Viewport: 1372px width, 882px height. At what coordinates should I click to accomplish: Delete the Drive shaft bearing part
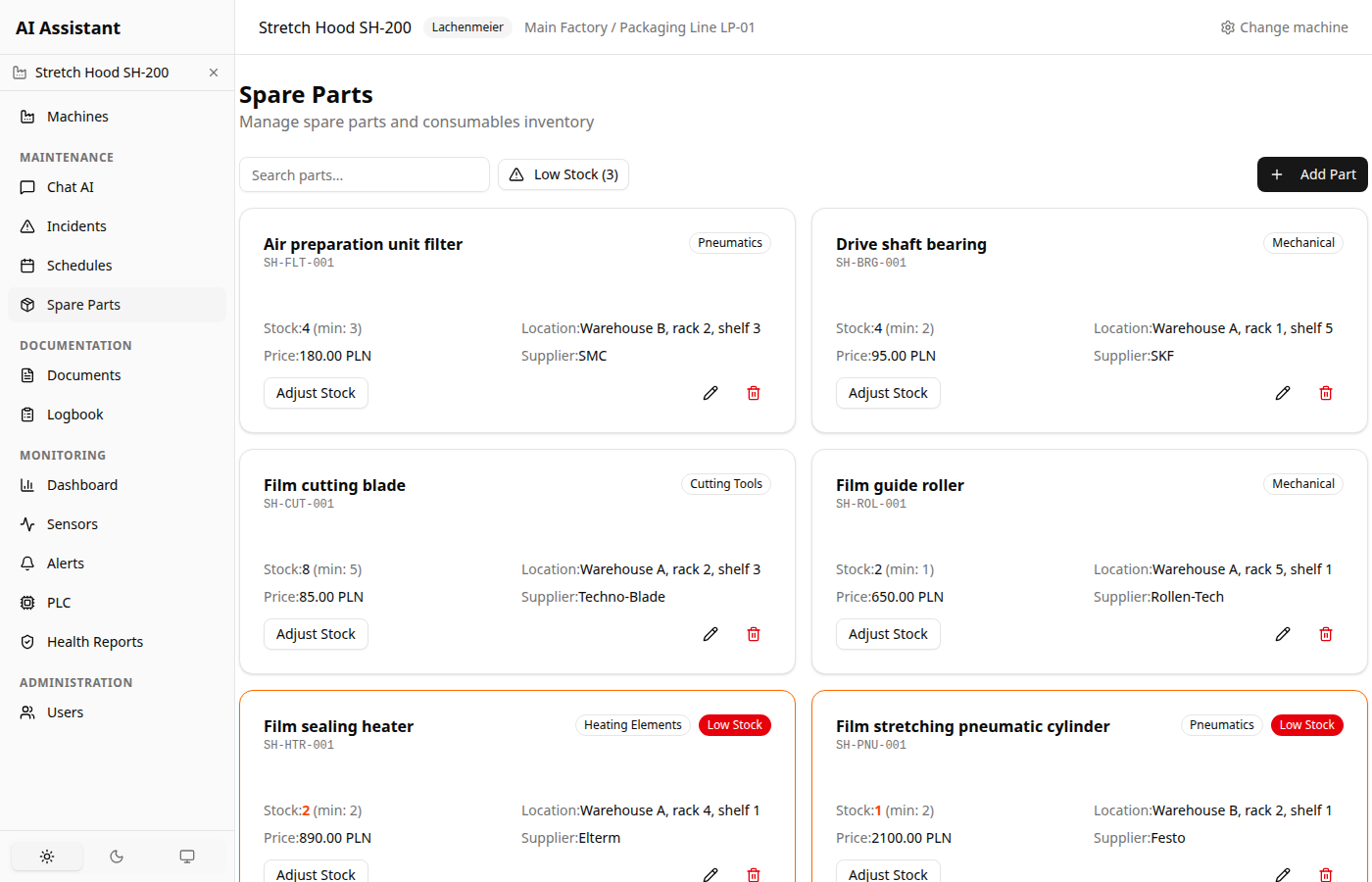(1326, 392)
